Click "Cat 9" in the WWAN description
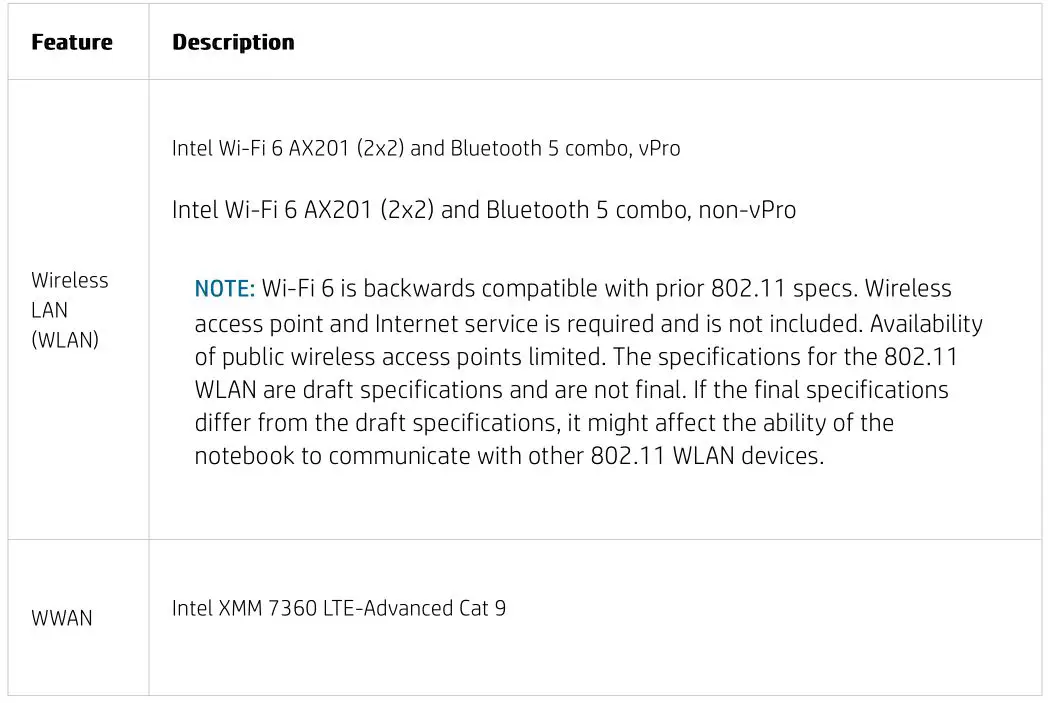 click(482, 608)
